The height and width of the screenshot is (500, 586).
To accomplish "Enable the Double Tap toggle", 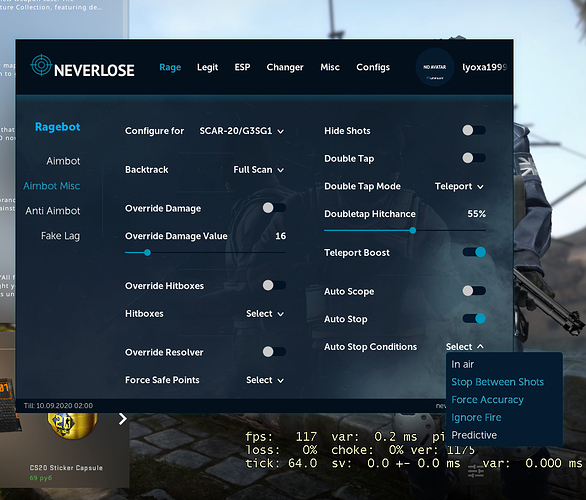I will click(474, 158).
